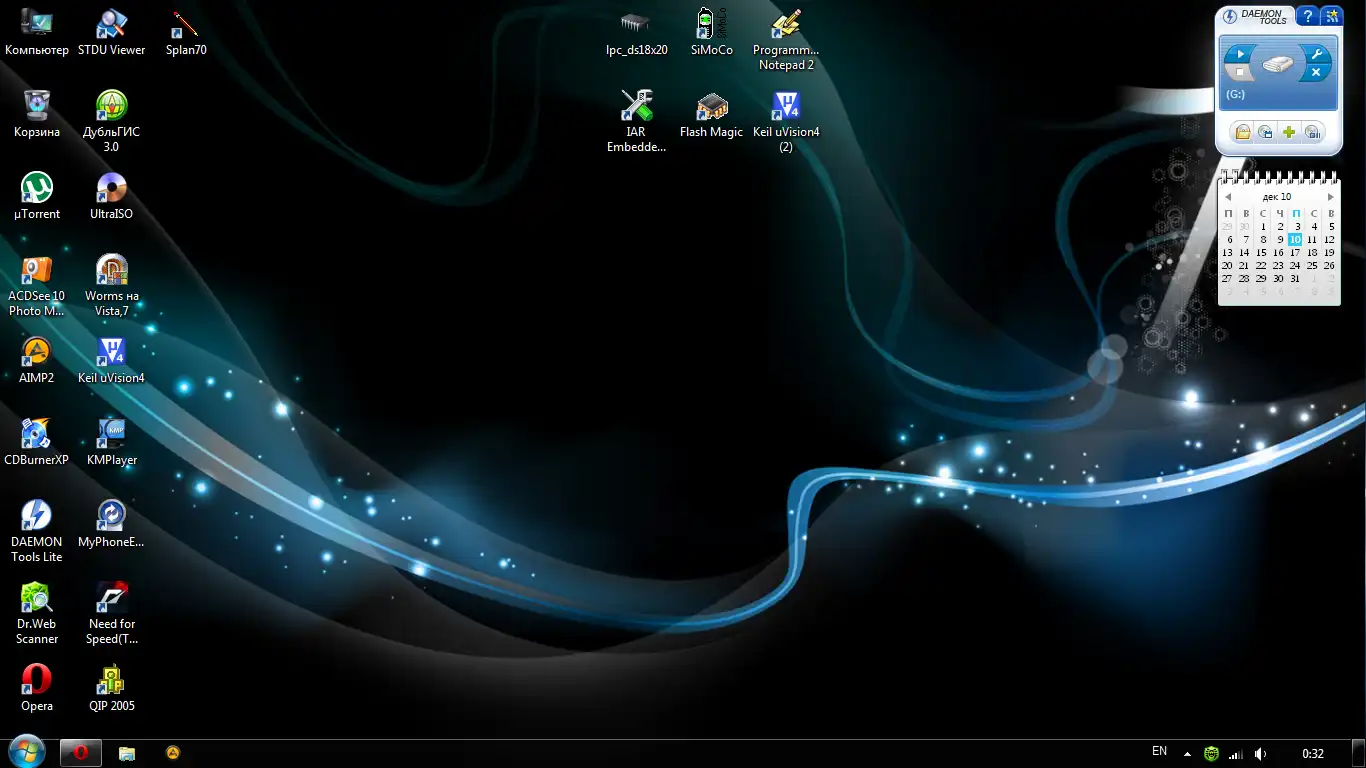Click the green plus button in DAEMON Tools gadget

coord(1289,132)
